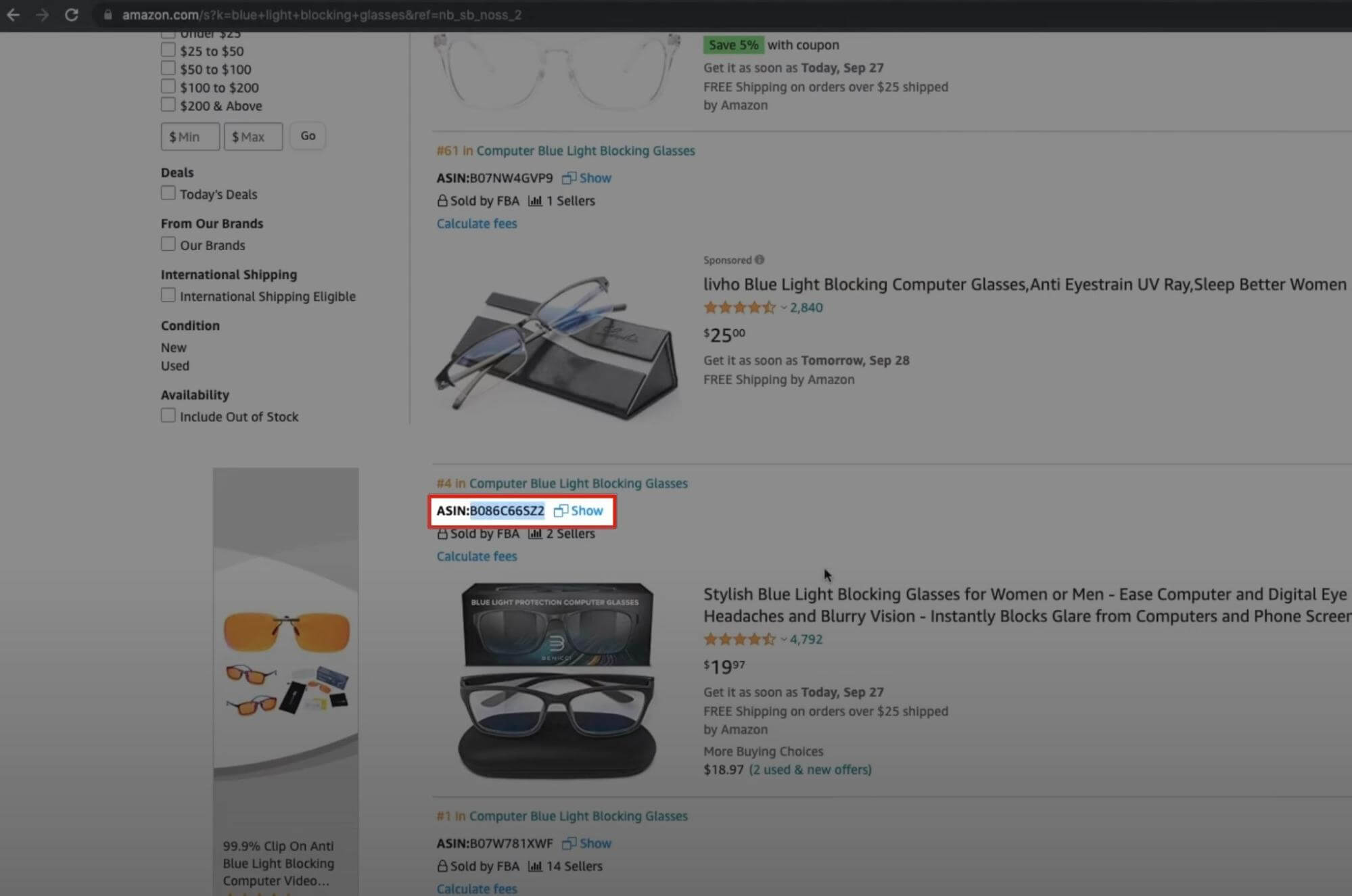Open 99.9% Clip On Anti Blue Light ad text

279,864
